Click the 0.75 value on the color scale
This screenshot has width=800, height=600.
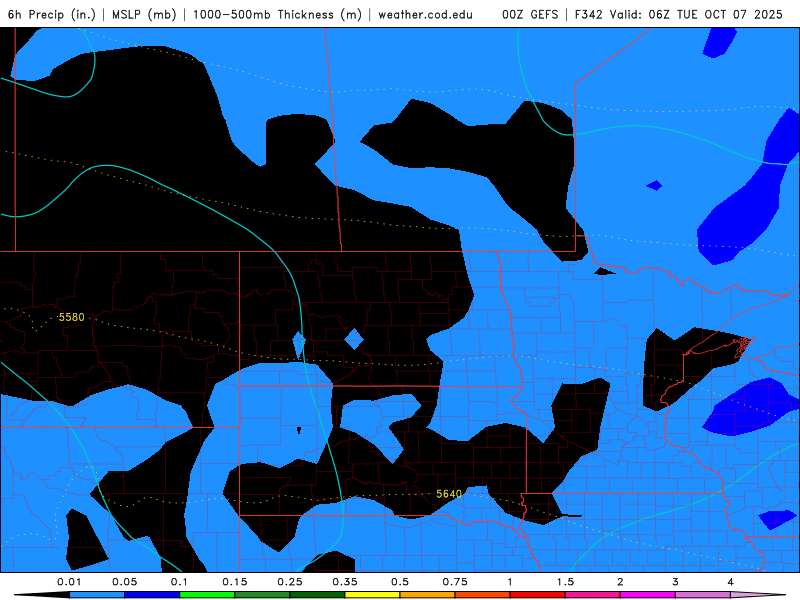pos(455,582)
